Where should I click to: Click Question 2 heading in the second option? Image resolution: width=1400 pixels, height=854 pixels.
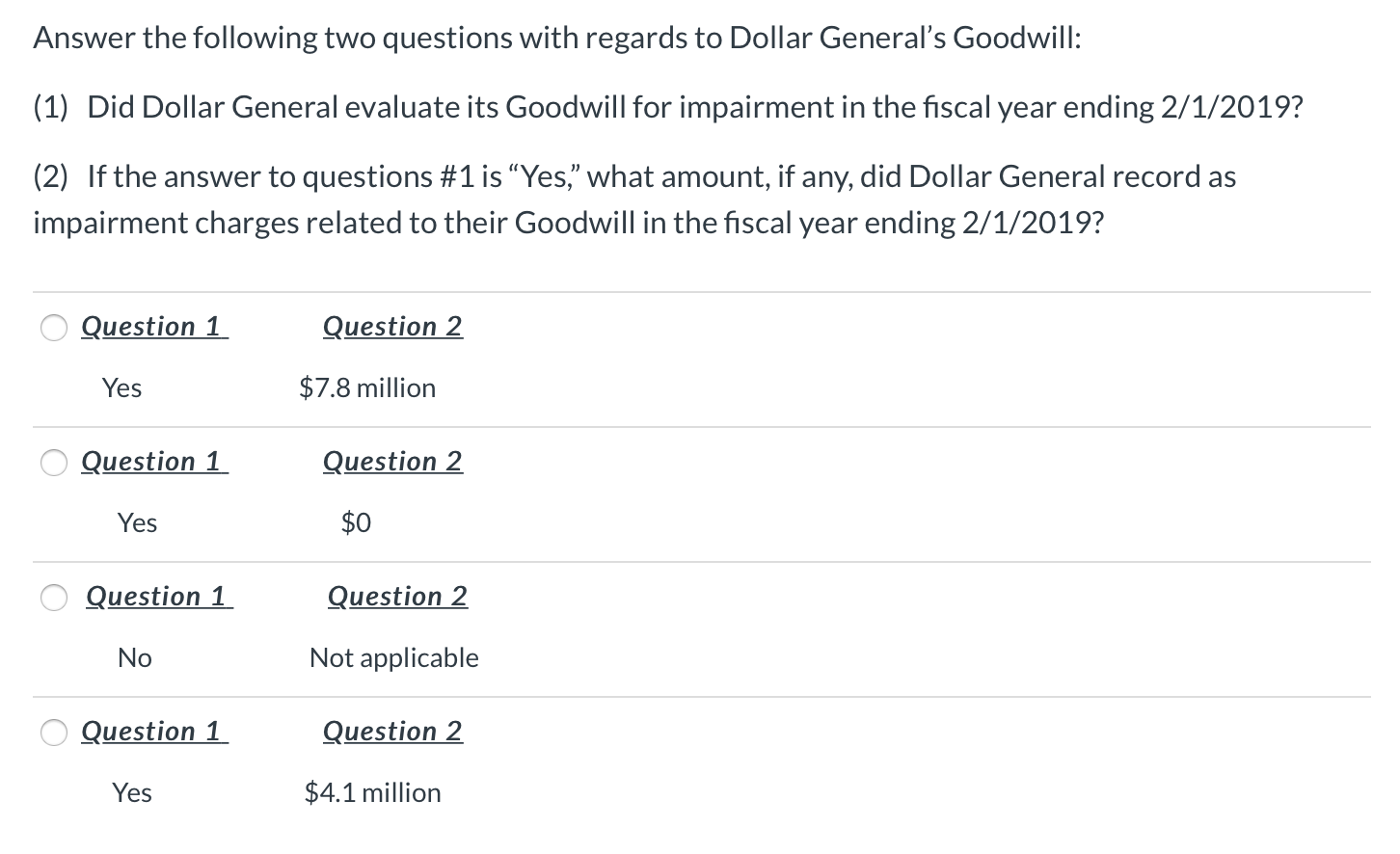(x=392, y=461)
